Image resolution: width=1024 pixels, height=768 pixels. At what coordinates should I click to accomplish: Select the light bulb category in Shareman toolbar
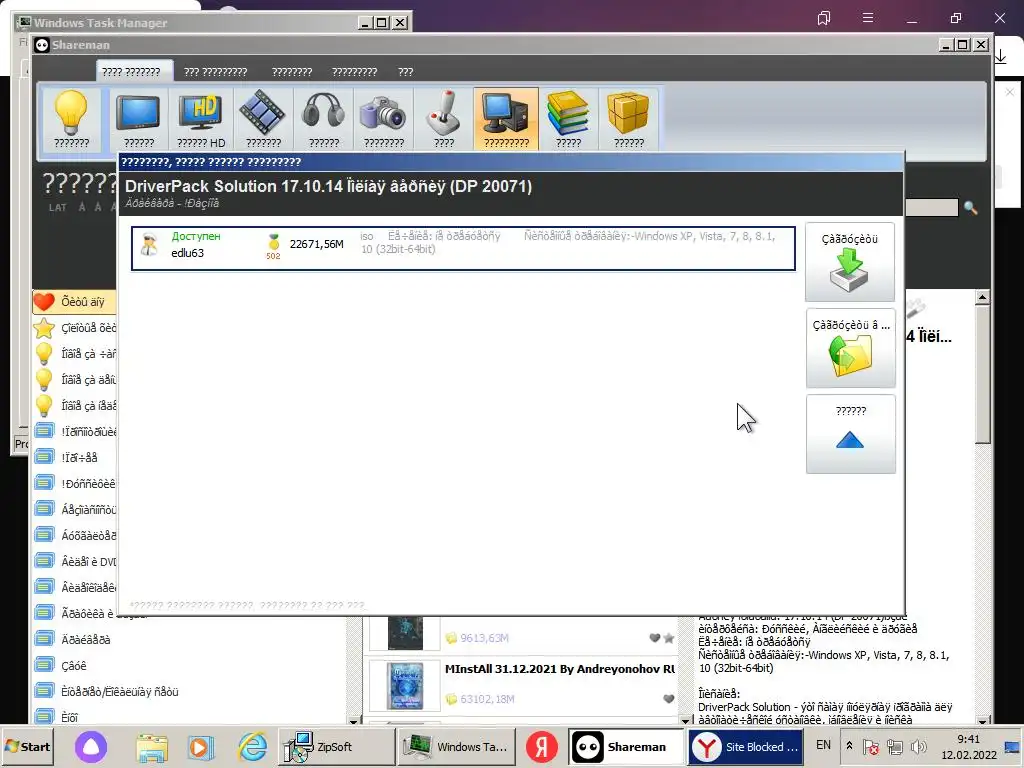[71, 119]
